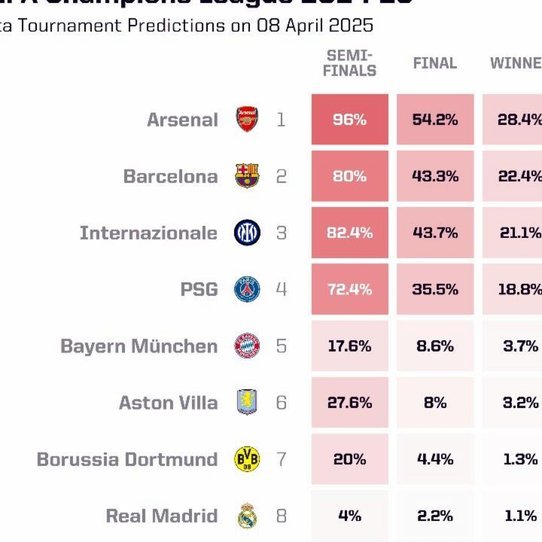The width and height of the screenshot is (542, 542).
Task: Select the Bayern München club logo
Action: tap(247, 346)
